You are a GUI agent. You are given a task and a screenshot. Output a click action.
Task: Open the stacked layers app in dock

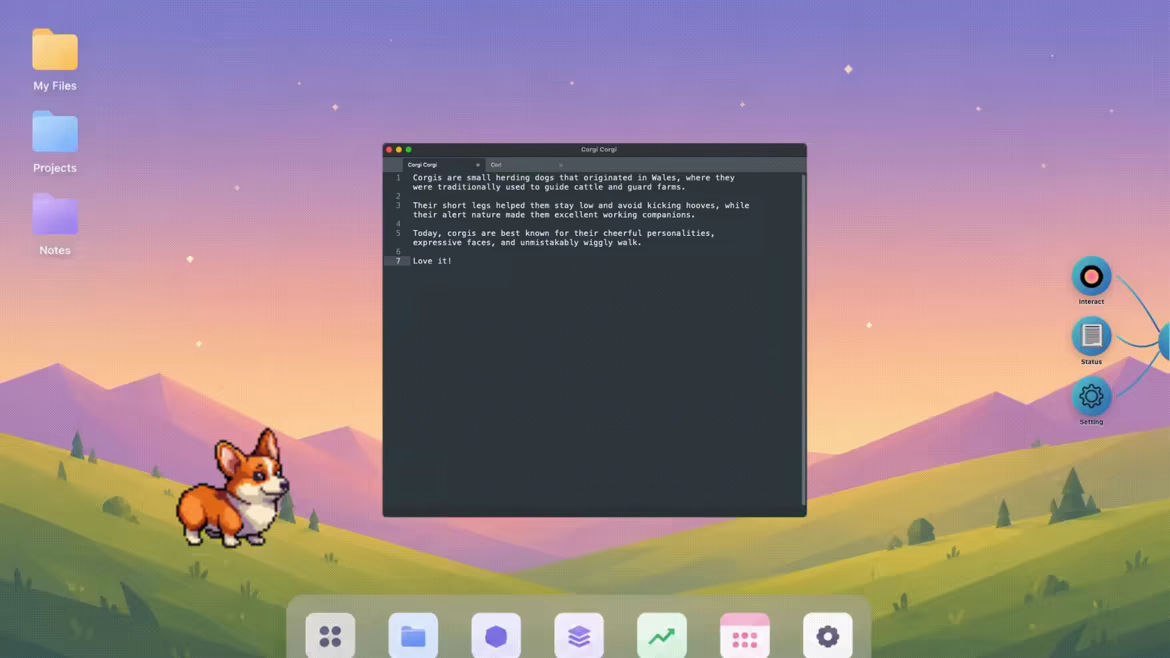coord(579,636)
